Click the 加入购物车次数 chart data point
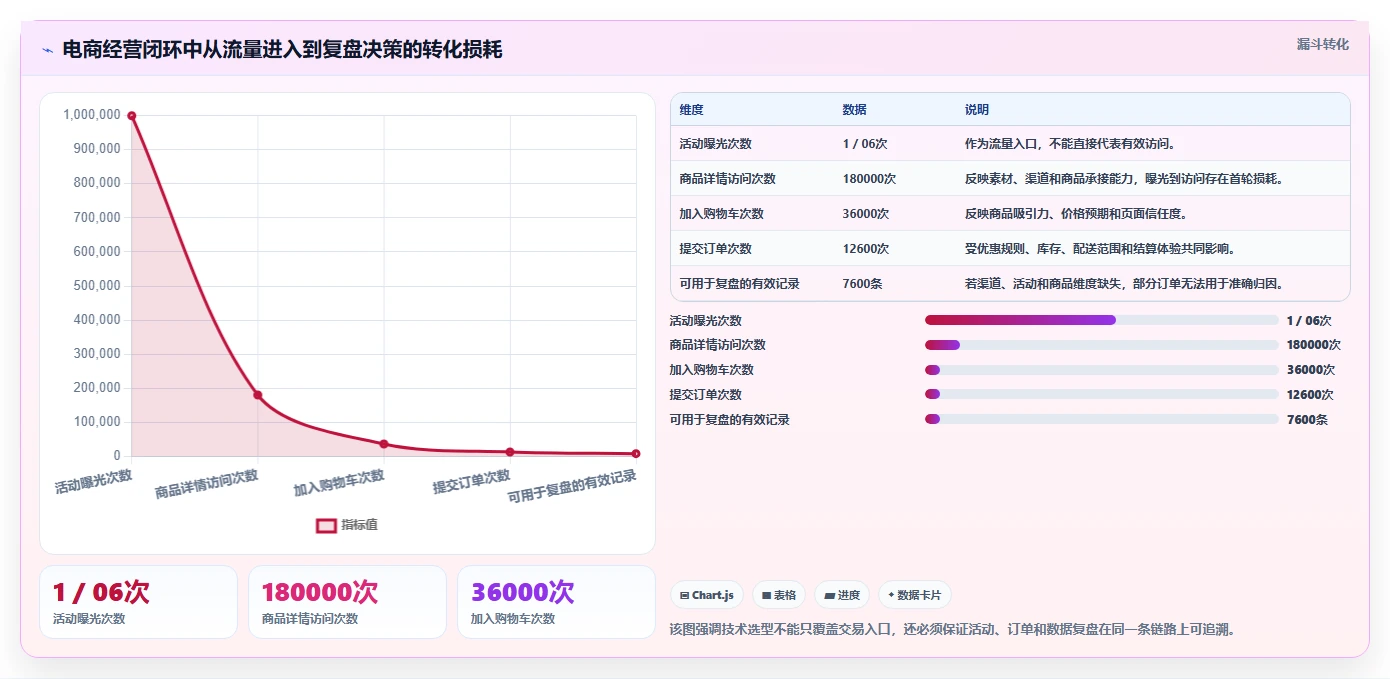 [384, 444]
